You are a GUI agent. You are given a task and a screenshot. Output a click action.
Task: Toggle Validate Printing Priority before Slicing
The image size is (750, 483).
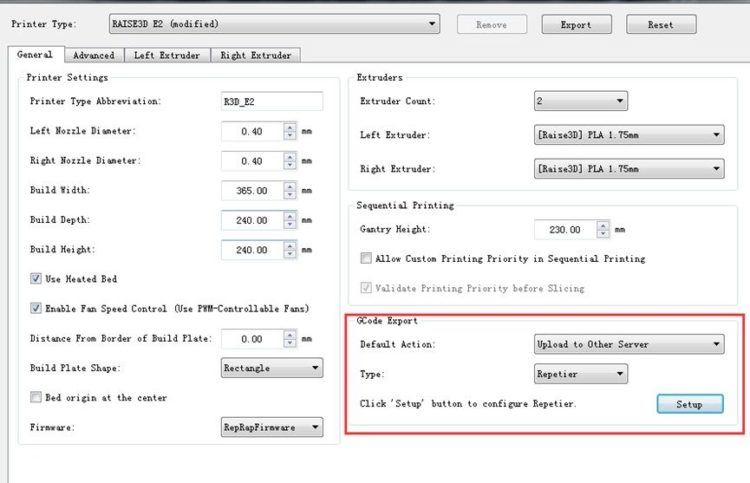pos(366,288)
